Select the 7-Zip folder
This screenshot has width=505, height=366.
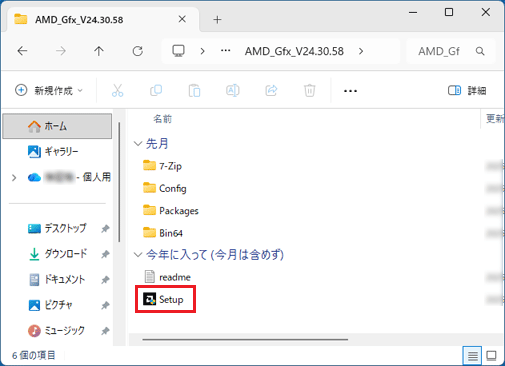tap(162, 166)
